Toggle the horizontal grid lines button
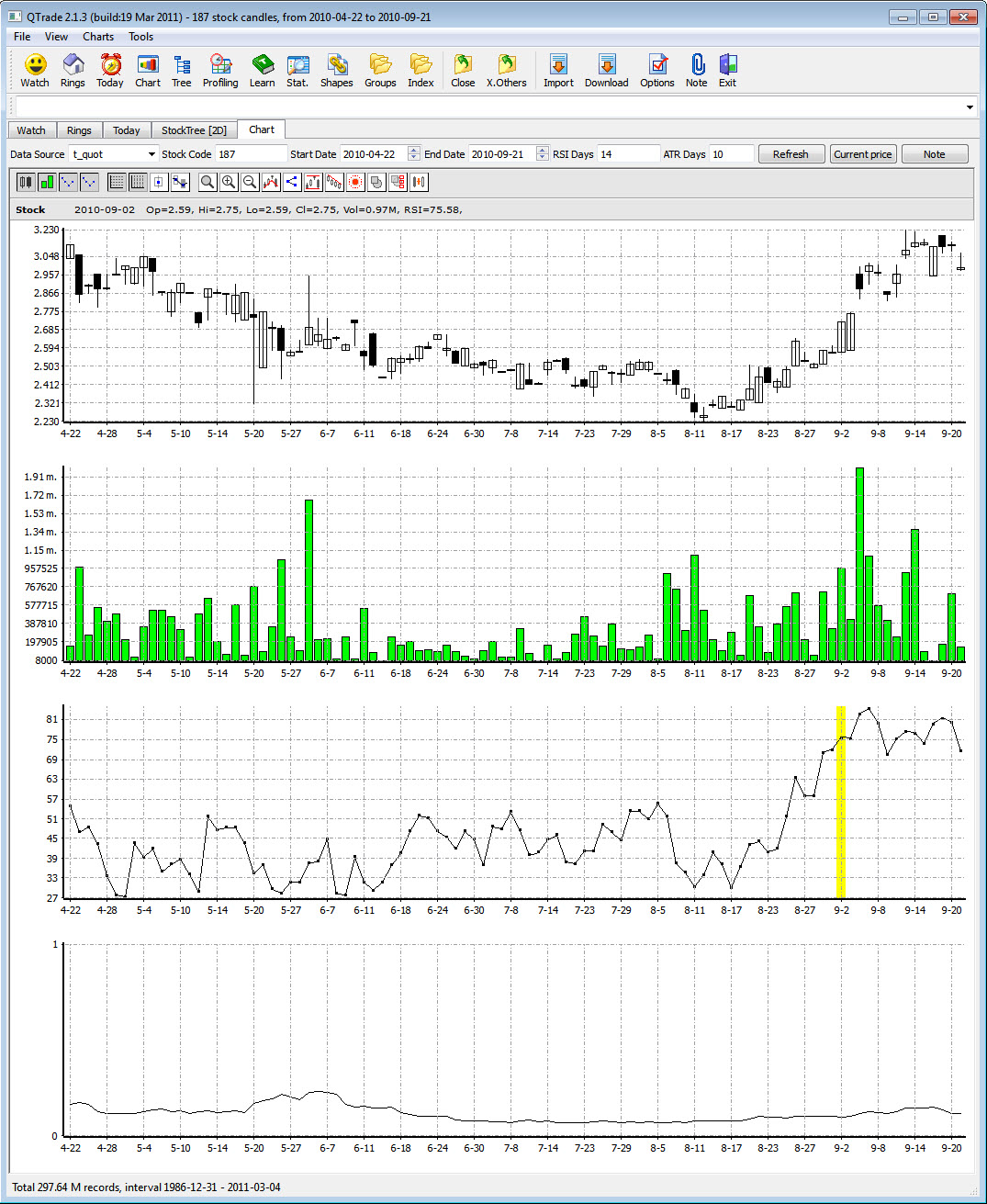The width and height of the screenshot is (987, 1204). pyautogui.click(x=117, y=182)
